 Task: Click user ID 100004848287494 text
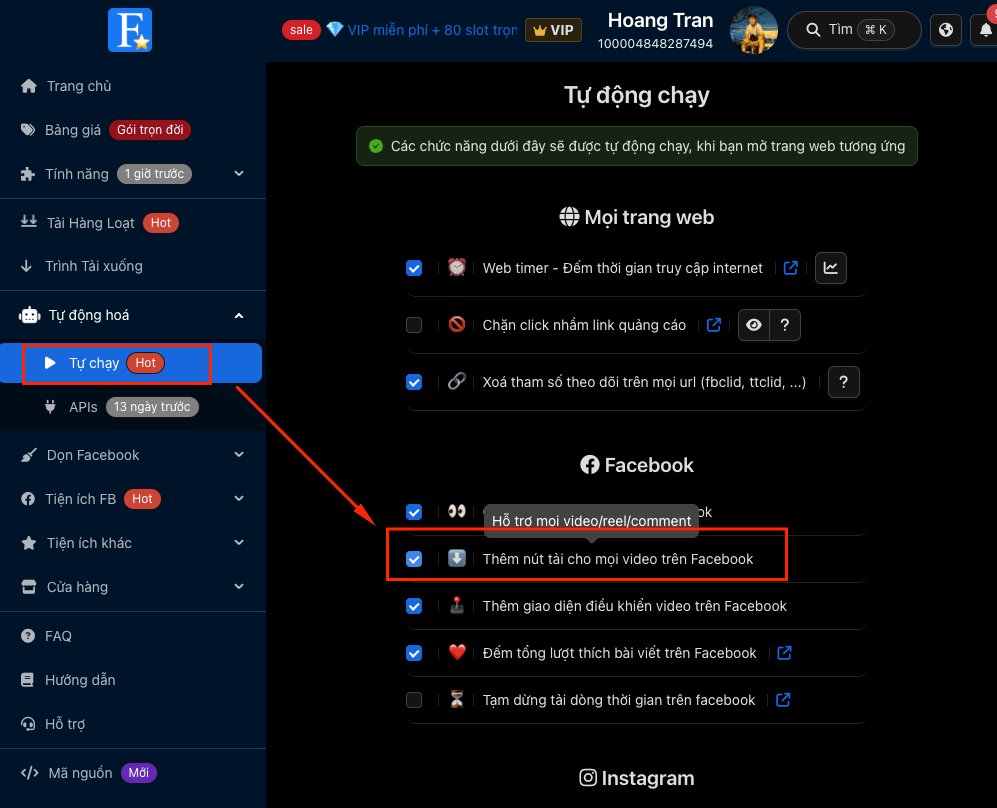pyautogui.click(x=655, y=44)
